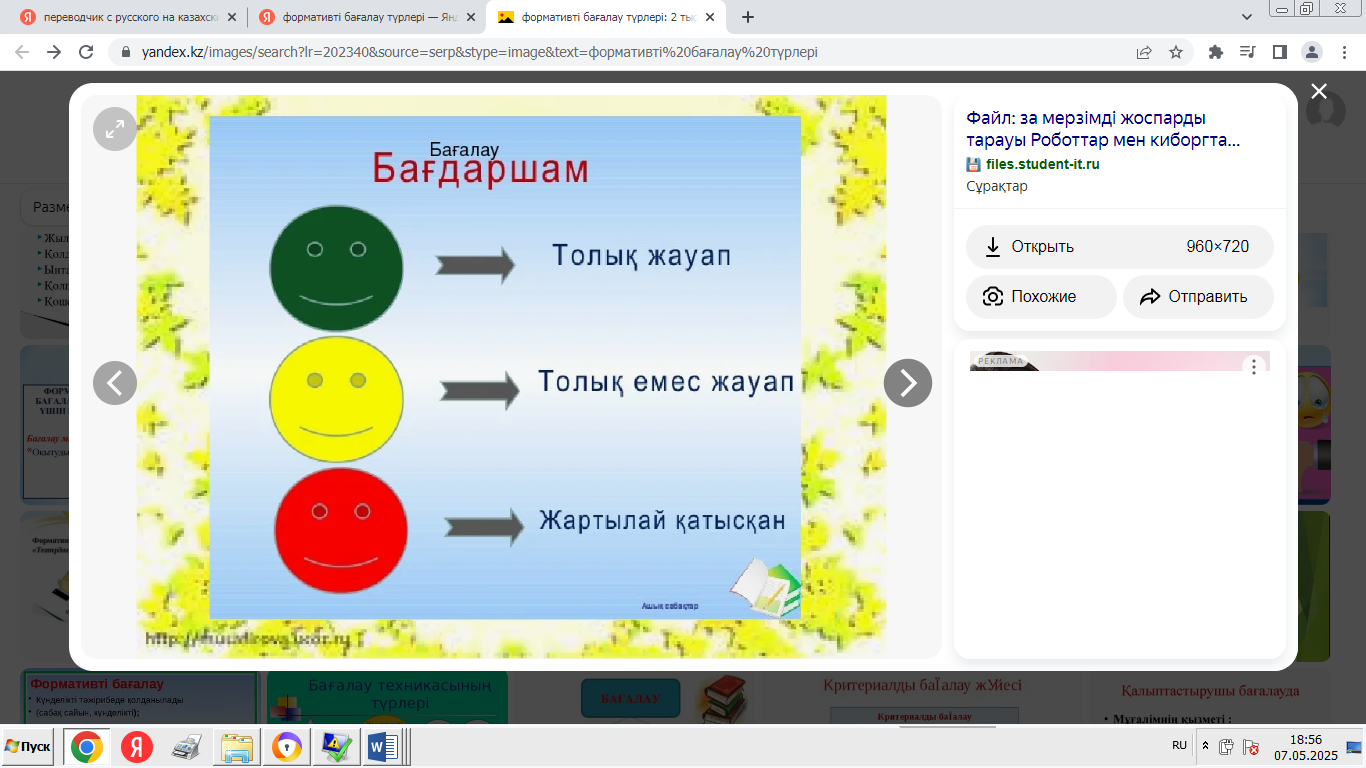Open the Chrome profile avatar
Viewport: 1366px width, 768px height.
pos(1311,52)
